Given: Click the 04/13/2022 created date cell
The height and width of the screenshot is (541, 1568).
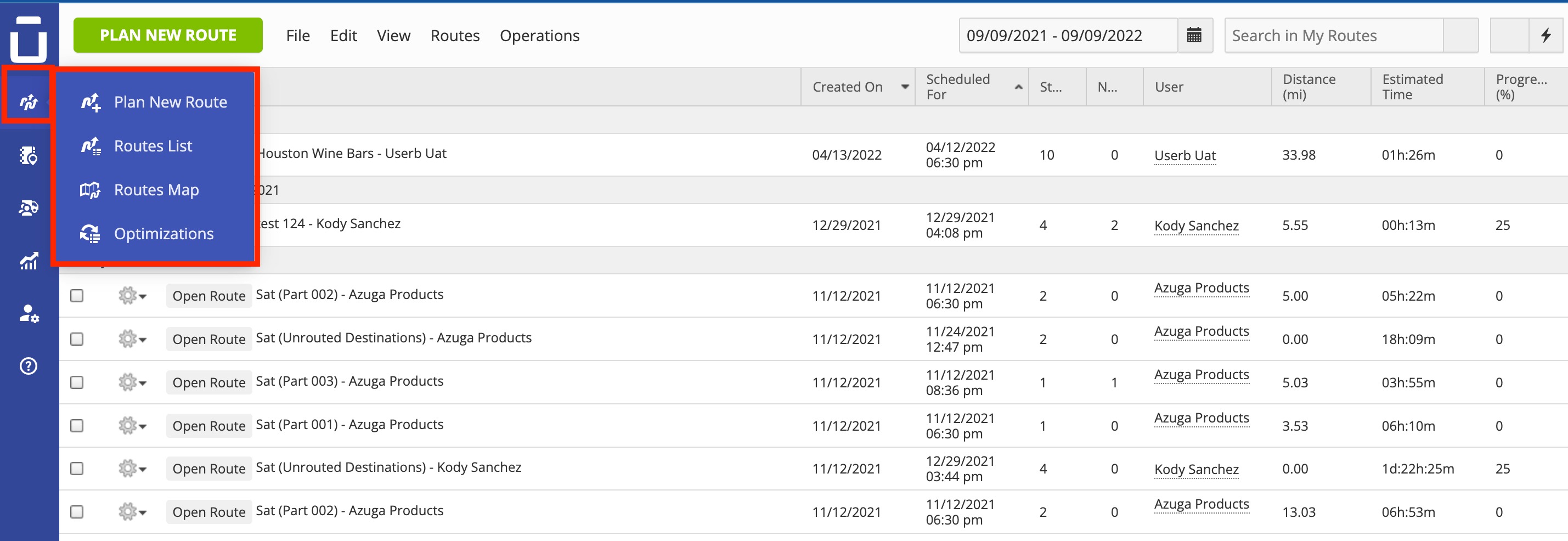Looking at the screenshot, I should (x=847, y=155).
